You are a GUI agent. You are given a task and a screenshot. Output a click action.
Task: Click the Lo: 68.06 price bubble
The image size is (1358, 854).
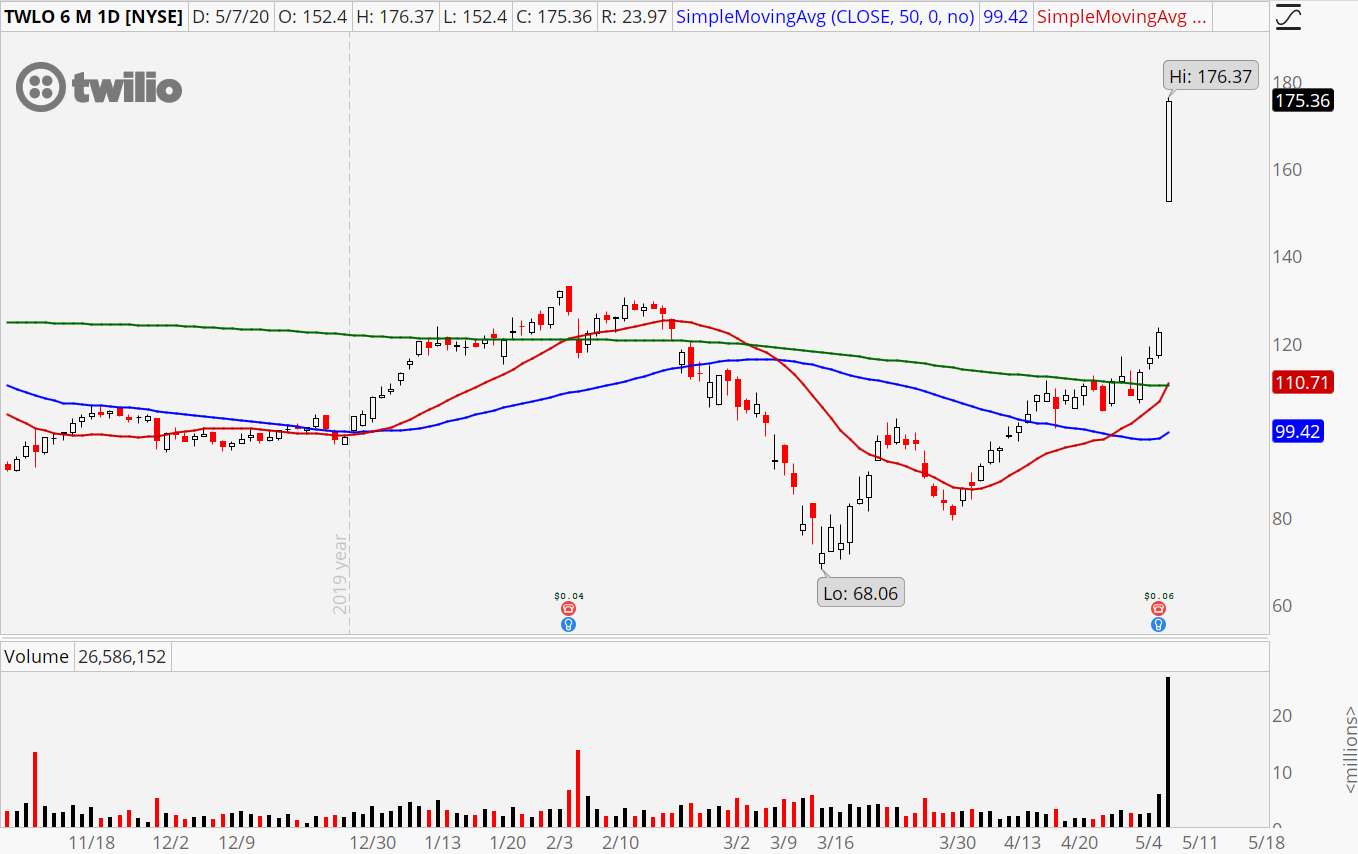(860, 593)
